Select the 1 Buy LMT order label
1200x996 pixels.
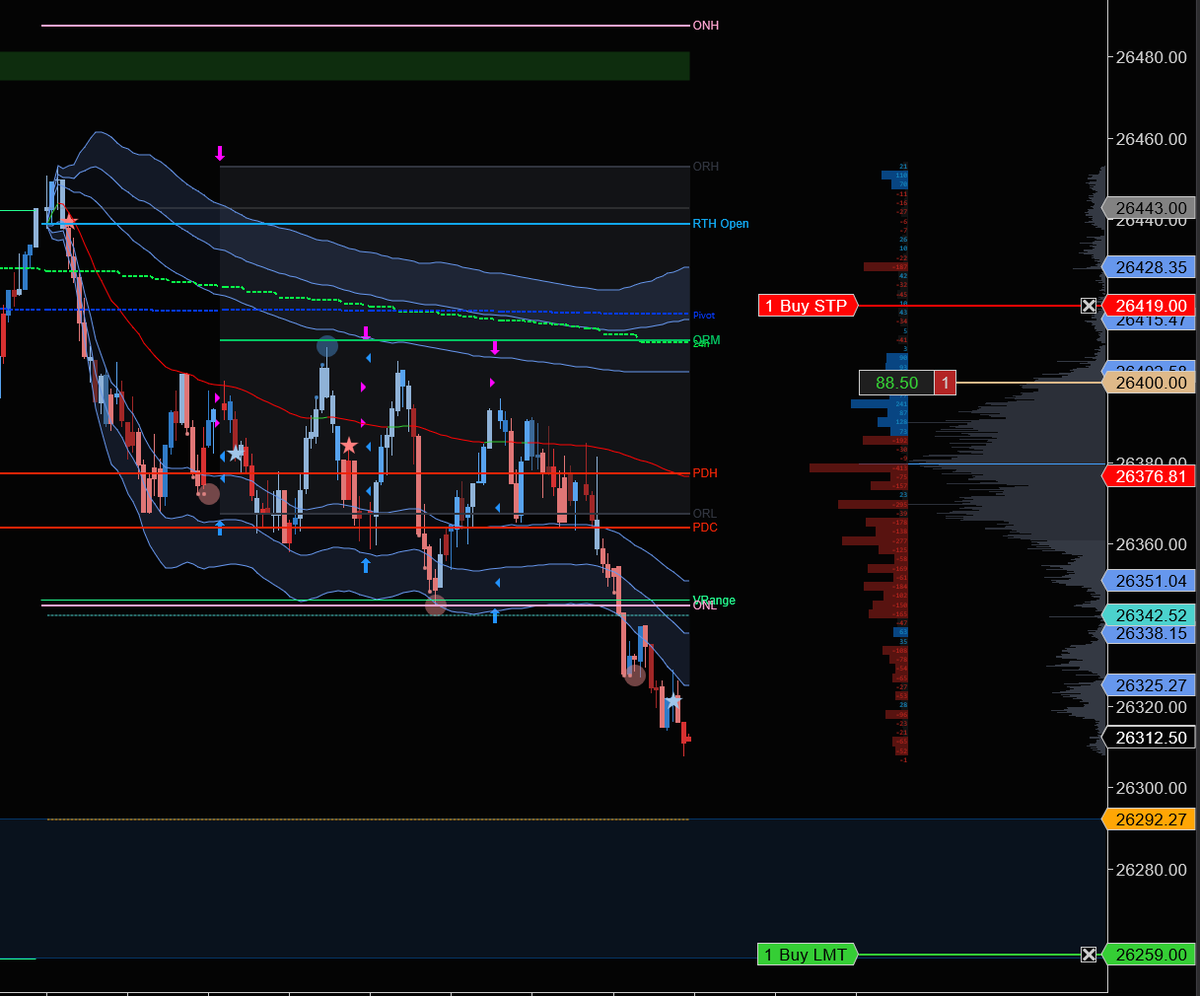point(808,955)
